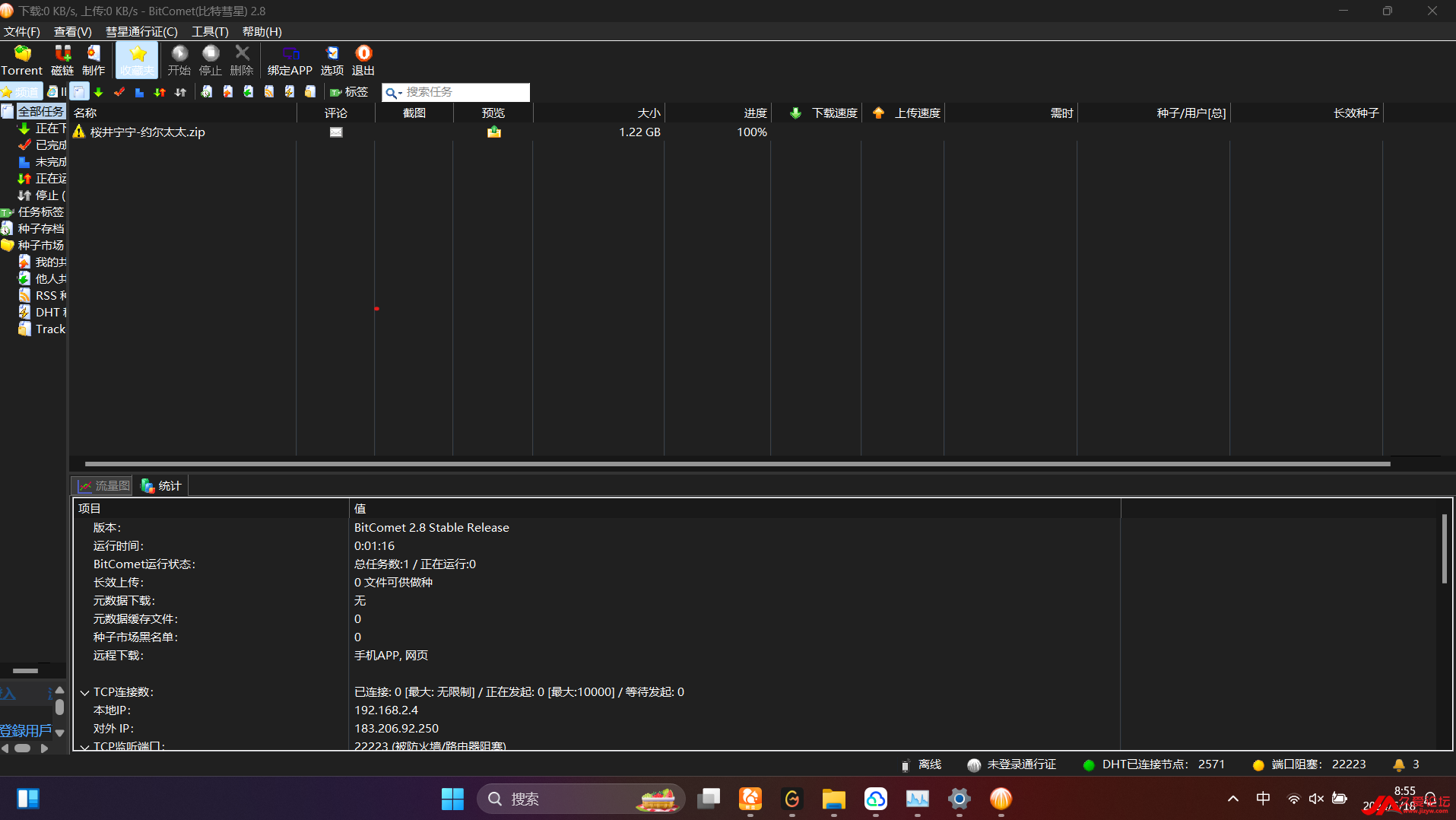Click the 开始 start button
1456x820 pixels.
[x=179, y=60]
